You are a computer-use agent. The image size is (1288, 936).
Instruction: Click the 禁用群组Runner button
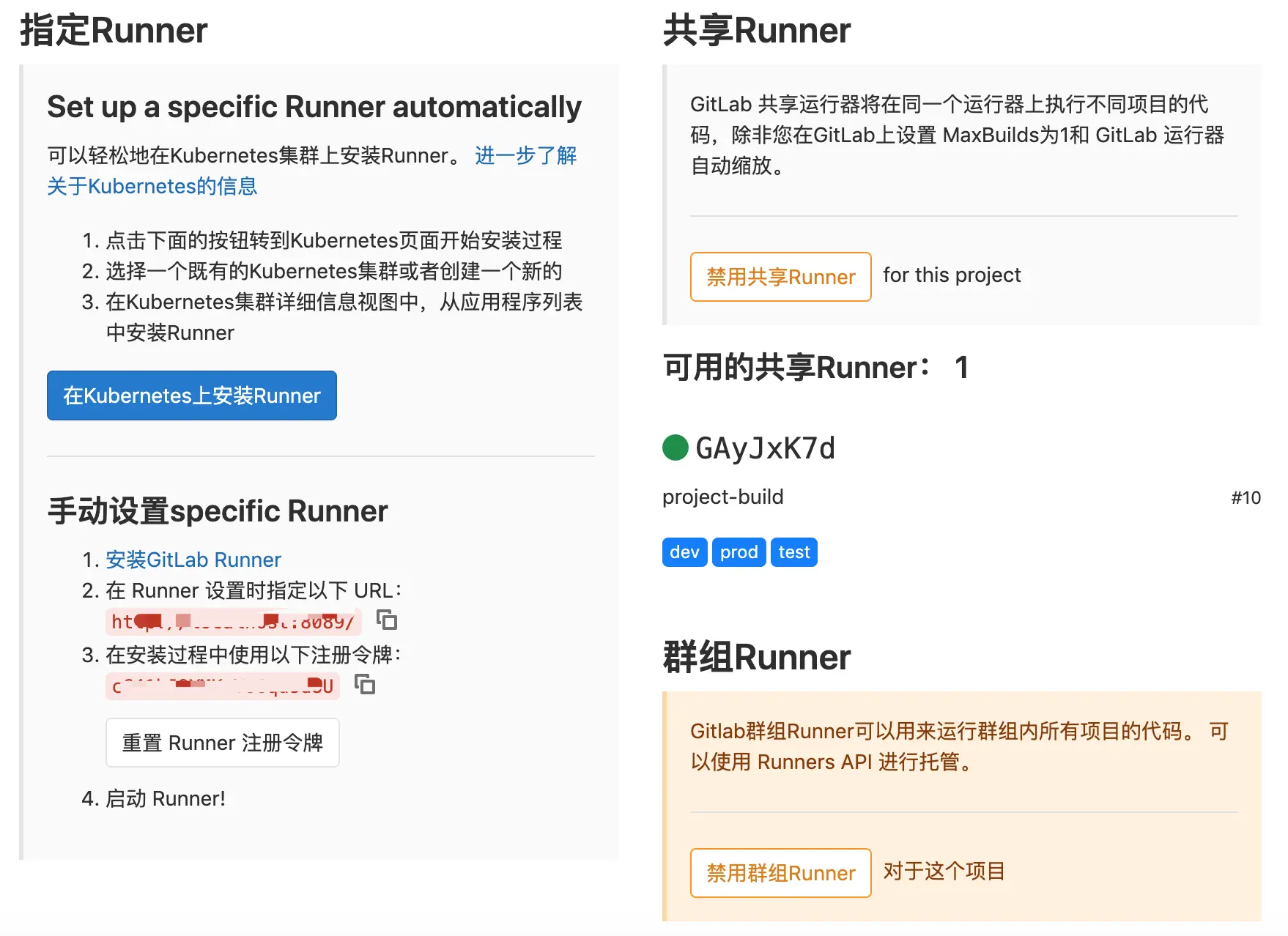(x=780, y=873)
